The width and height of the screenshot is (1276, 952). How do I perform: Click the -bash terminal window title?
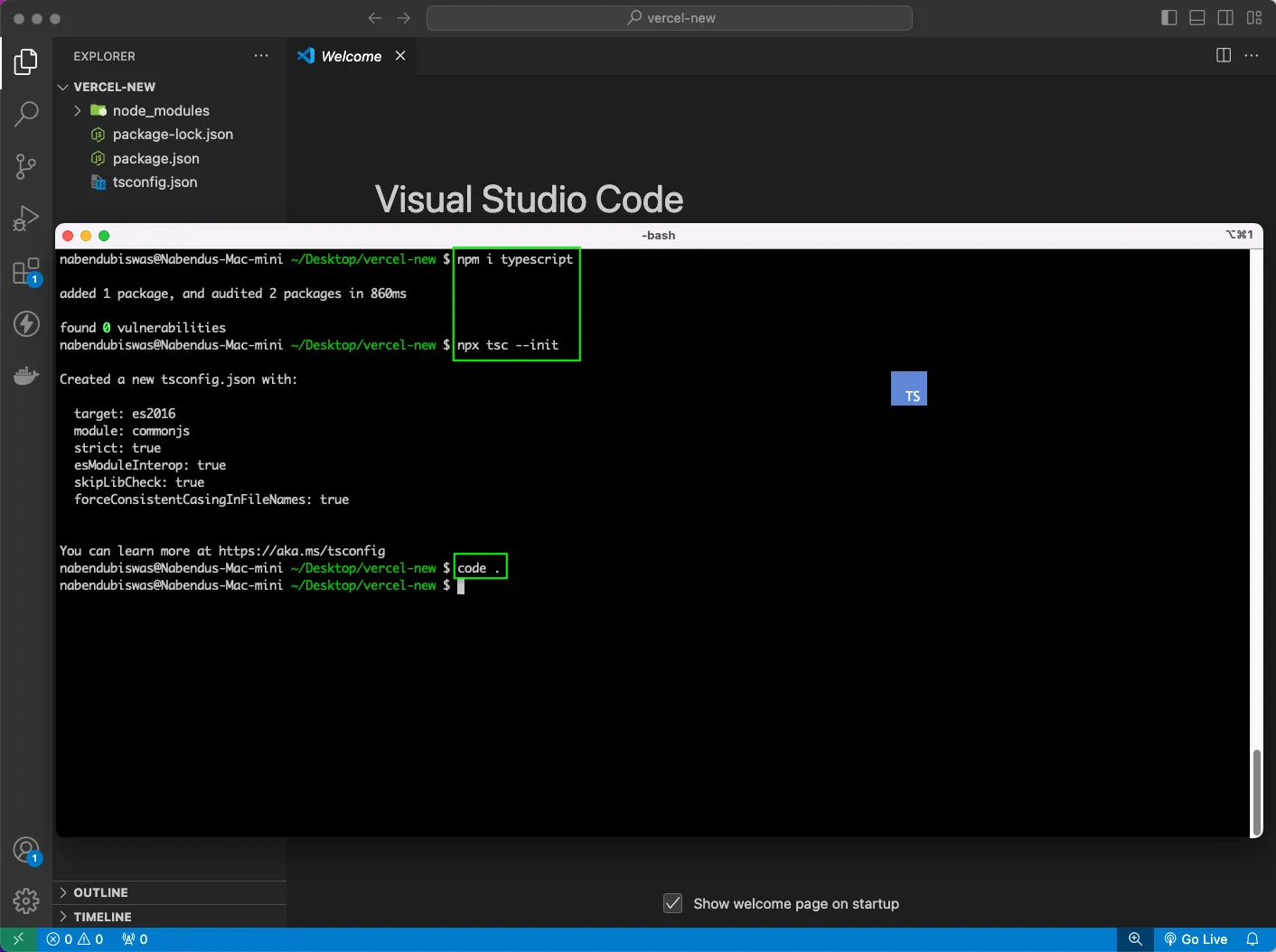click(659, 235)
